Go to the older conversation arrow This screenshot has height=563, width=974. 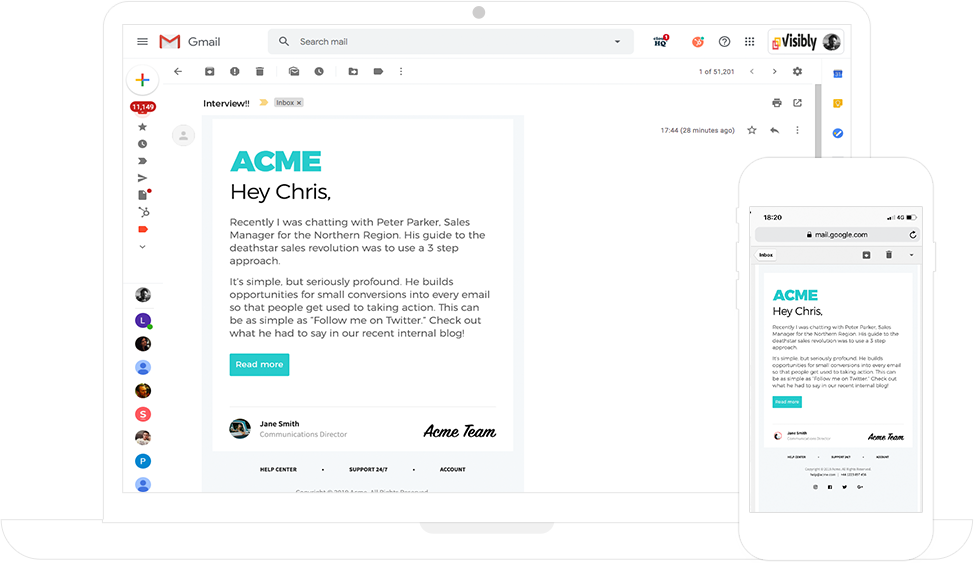(x=775, y=71)
